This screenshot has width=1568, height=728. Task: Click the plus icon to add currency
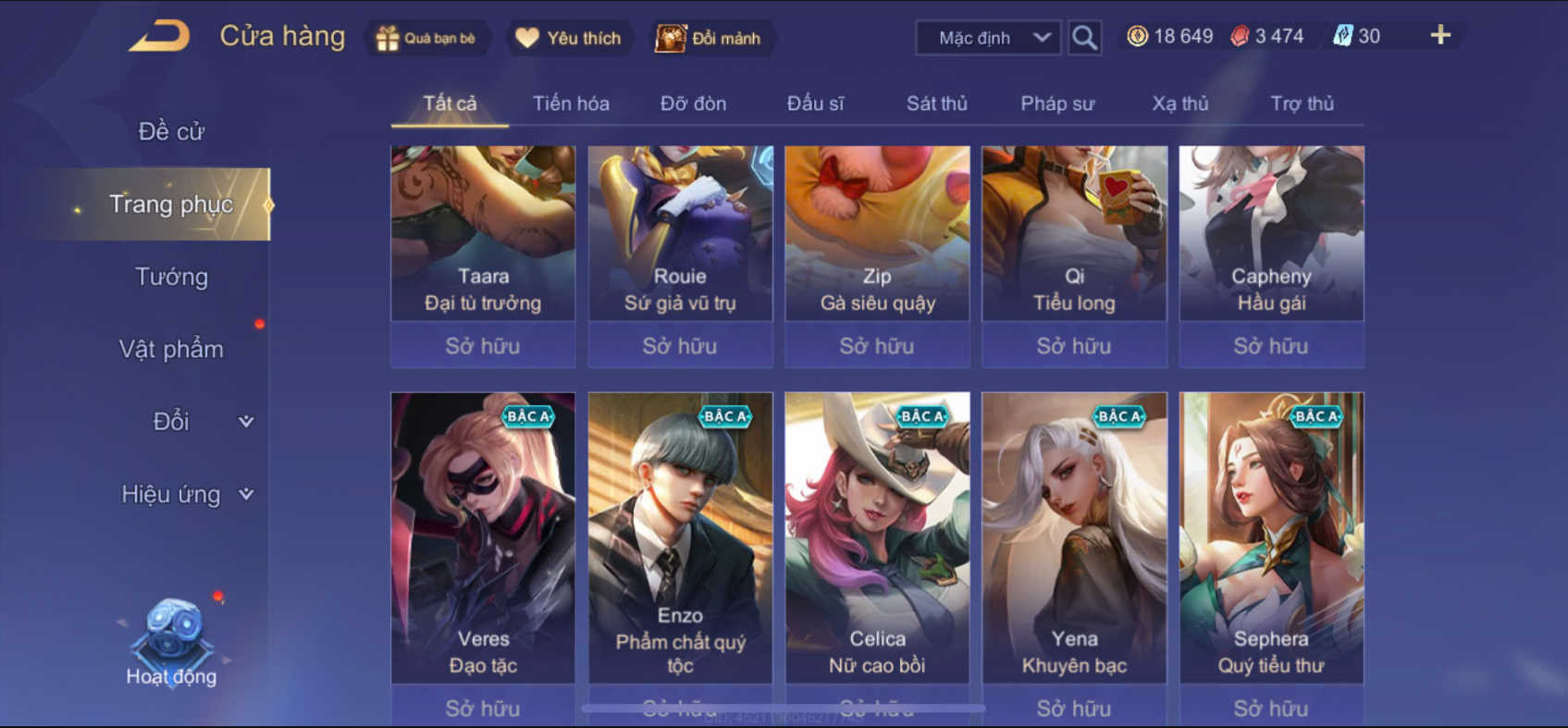[1440, 35]
